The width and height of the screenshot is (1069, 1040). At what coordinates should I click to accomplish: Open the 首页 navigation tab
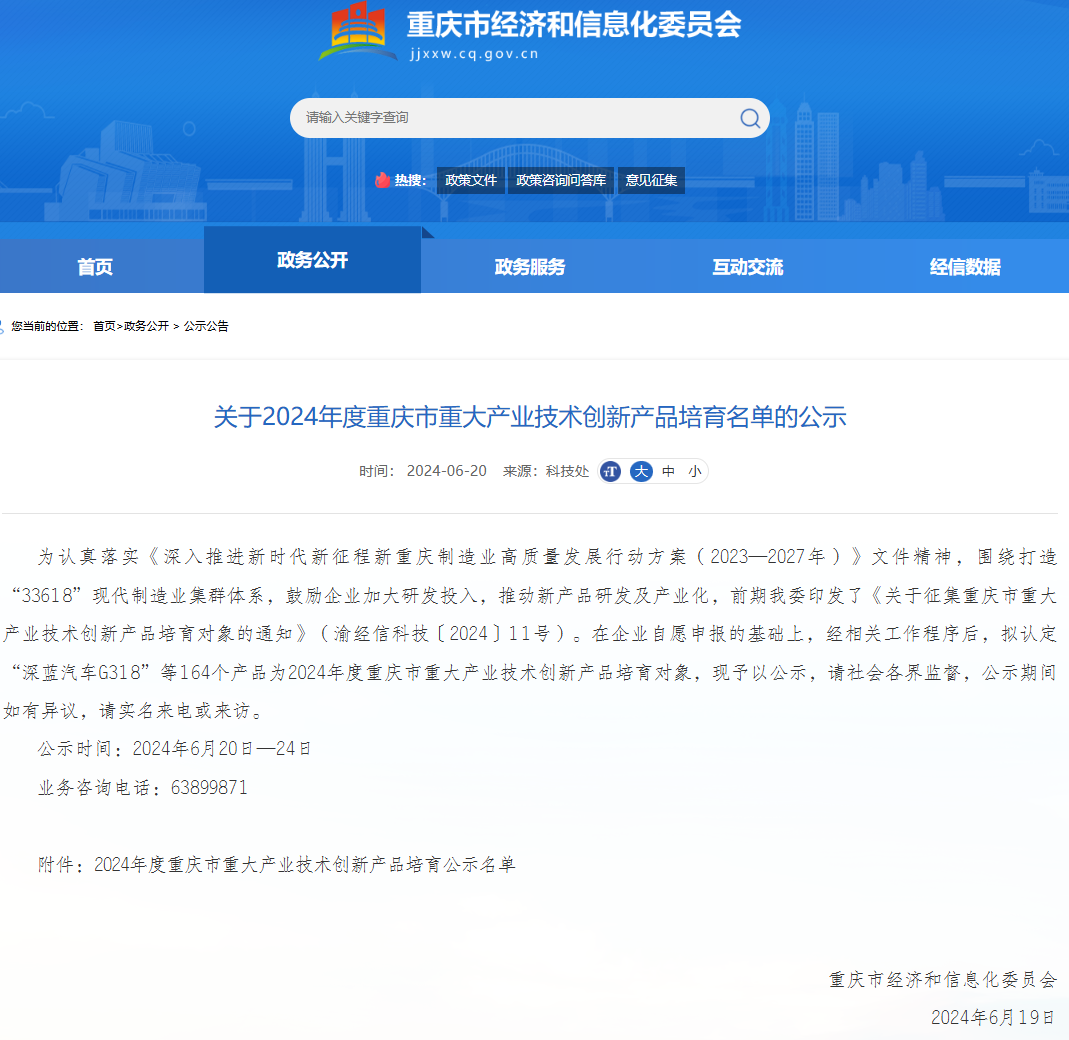[96, 267]
